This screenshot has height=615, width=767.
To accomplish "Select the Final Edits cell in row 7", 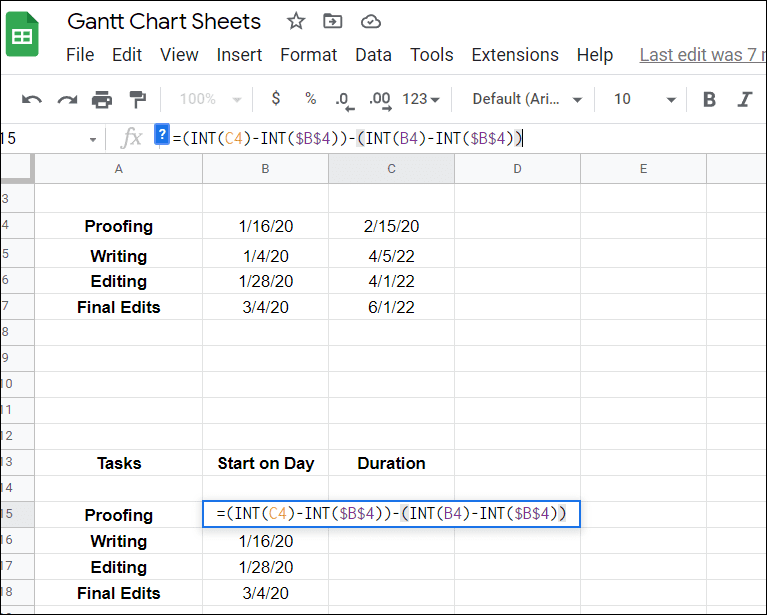I will (x=118, y=307).
